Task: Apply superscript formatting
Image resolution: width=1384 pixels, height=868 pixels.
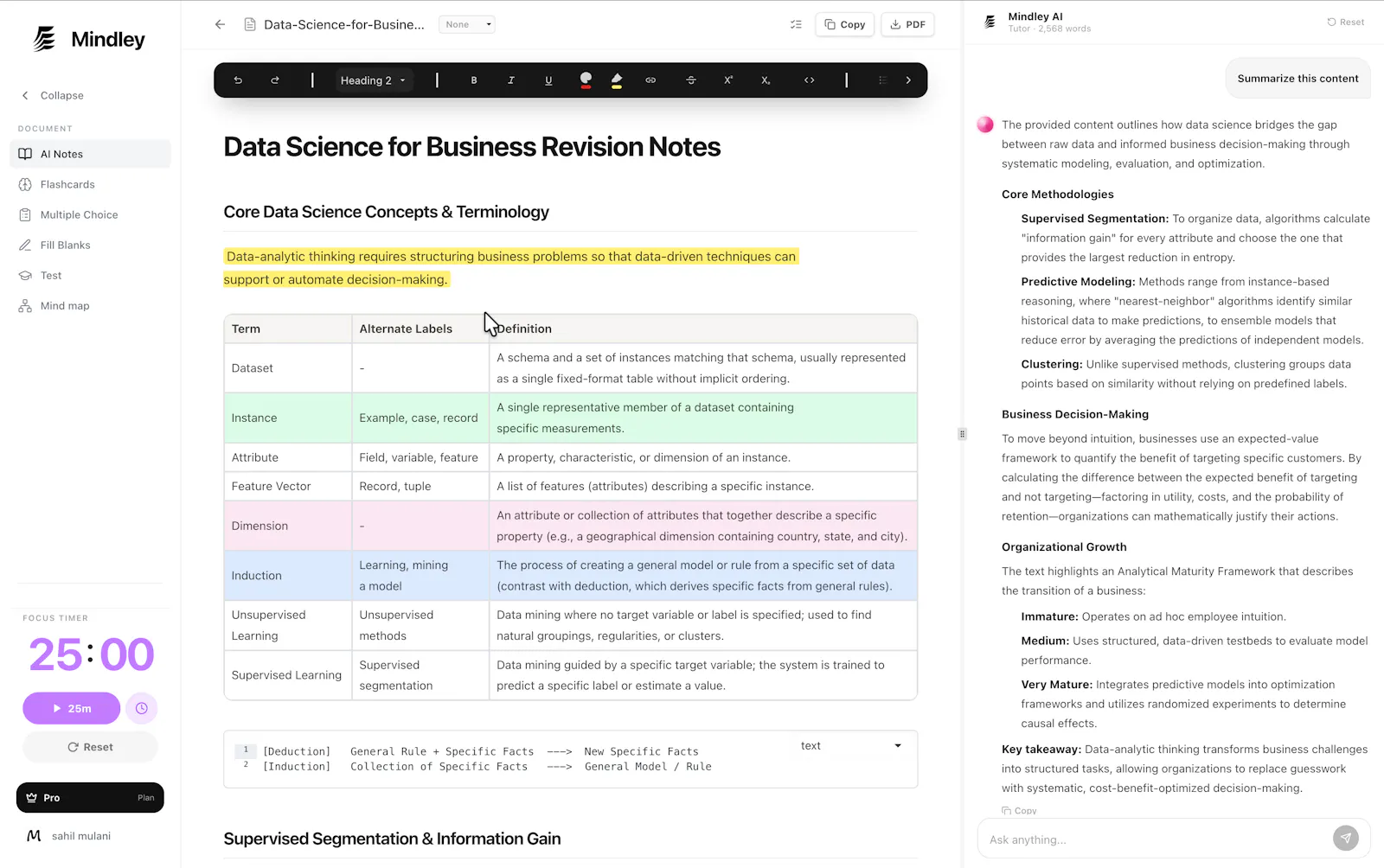Action: (728, 80)
